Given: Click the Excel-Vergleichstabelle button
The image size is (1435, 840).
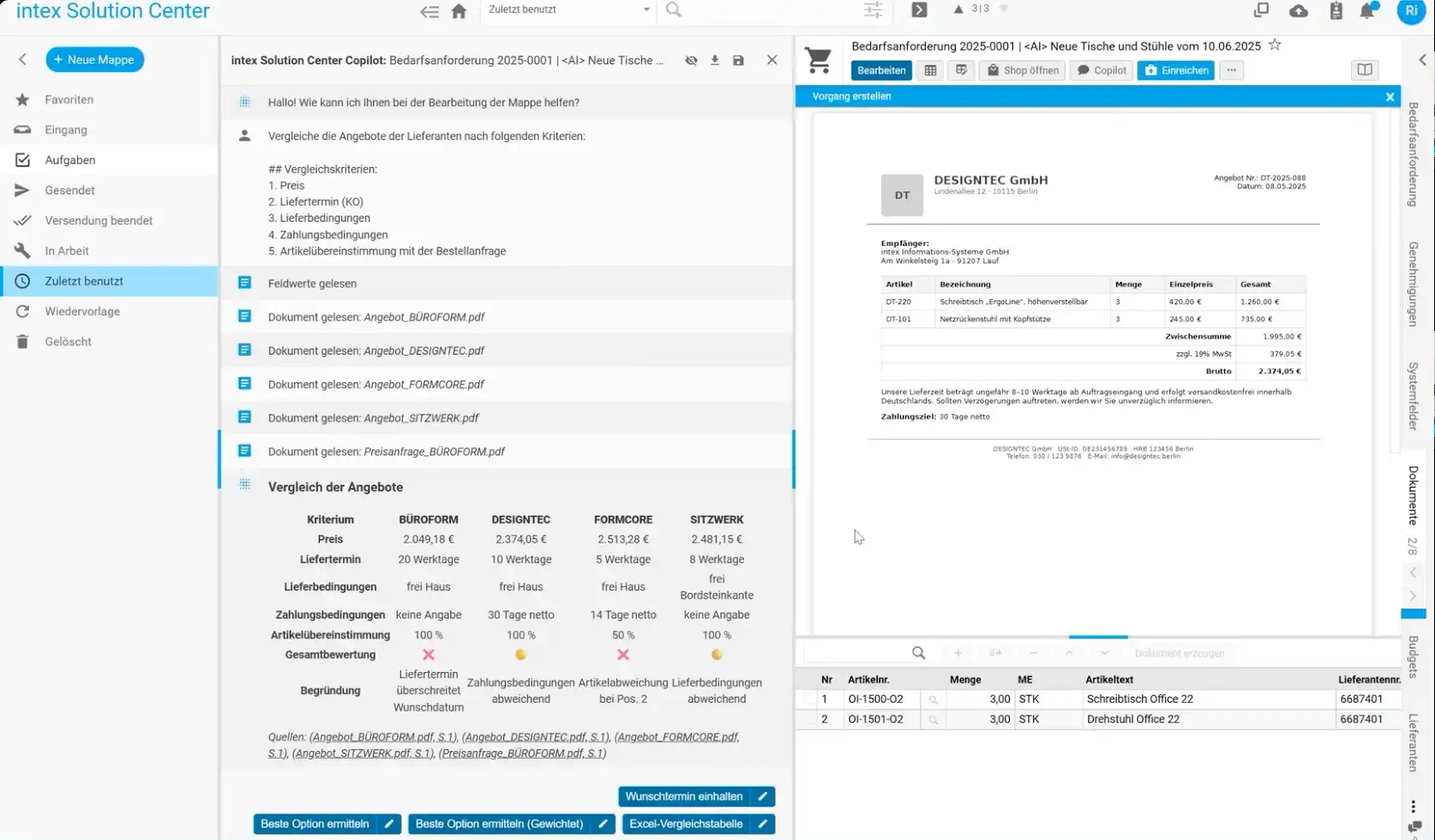Looking at the screenshot, I should tap(686, 824).
